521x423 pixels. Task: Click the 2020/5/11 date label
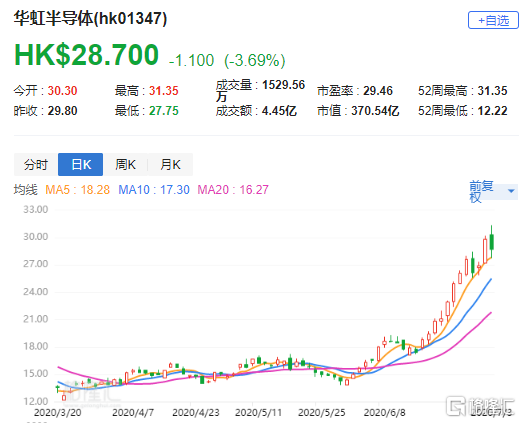click(258, 413)
